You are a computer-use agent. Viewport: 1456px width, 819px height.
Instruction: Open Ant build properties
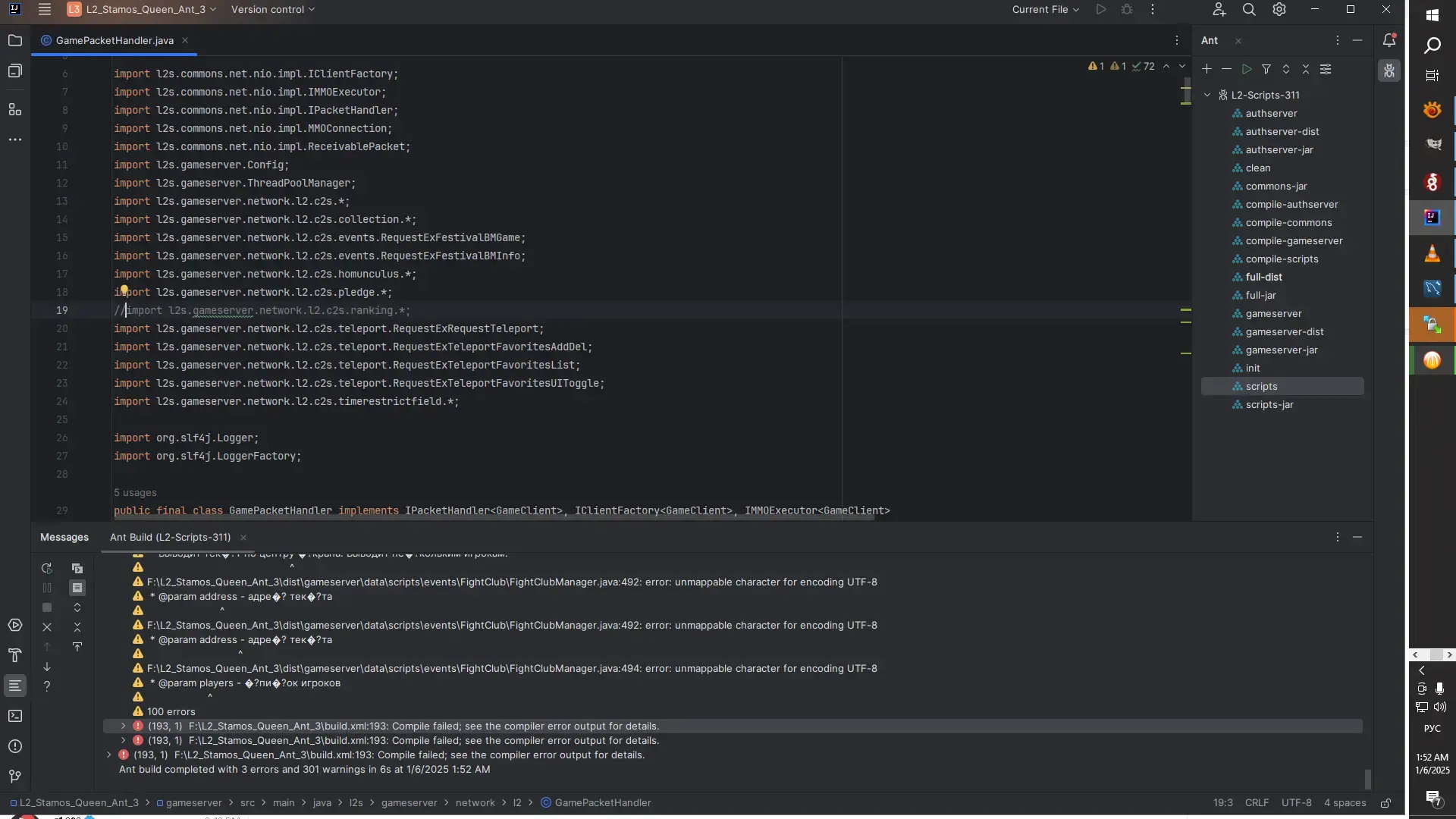tap(1325, 69)
